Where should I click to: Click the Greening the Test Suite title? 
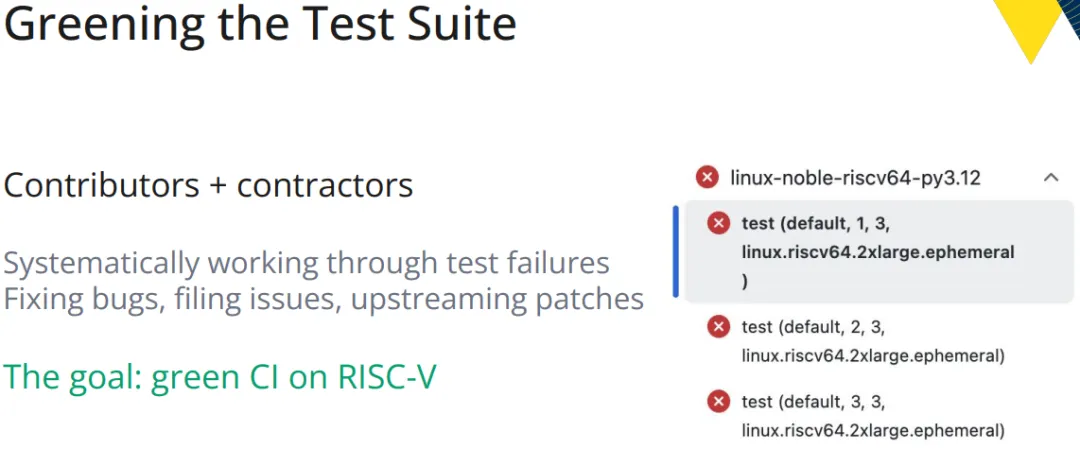(260, 23)
